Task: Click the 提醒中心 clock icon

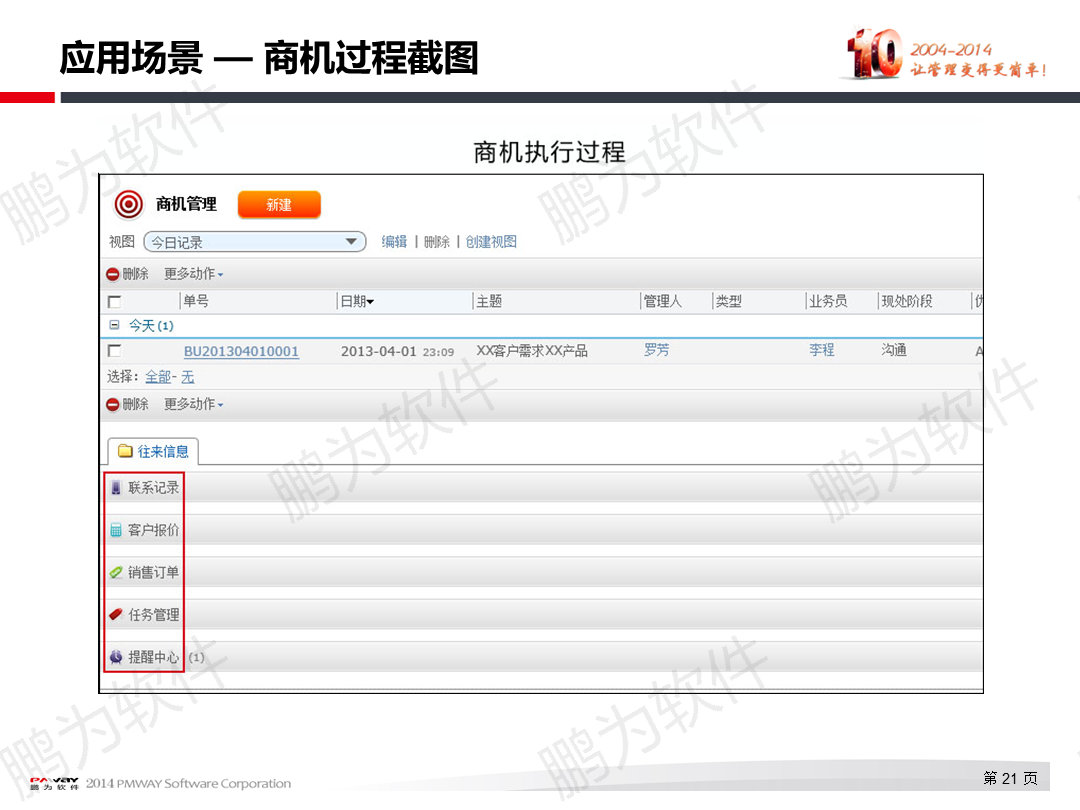Action: [116, 657]
